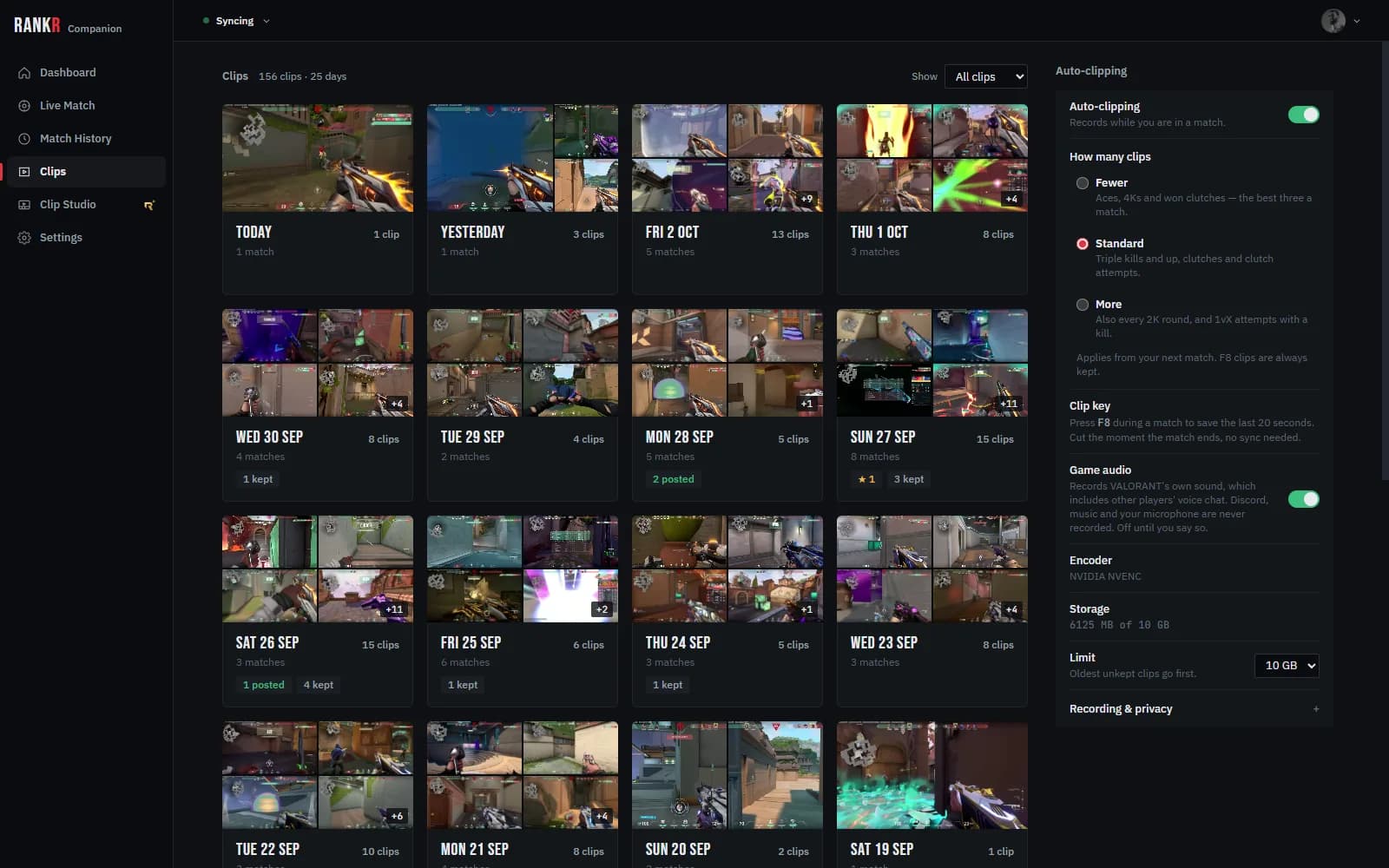Open the SAT 19 SEP clip thumbnail
Image resolution: width=1389 pixels, height=868 pixels.
[932, 775]
